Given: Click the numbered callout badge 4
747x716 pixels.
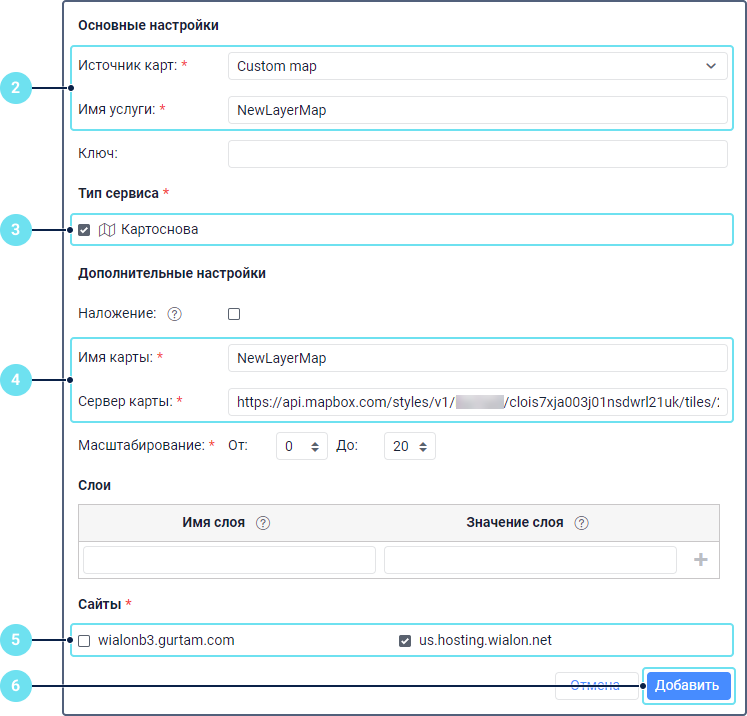Looking at the screenshot, I should click(15, 380).
